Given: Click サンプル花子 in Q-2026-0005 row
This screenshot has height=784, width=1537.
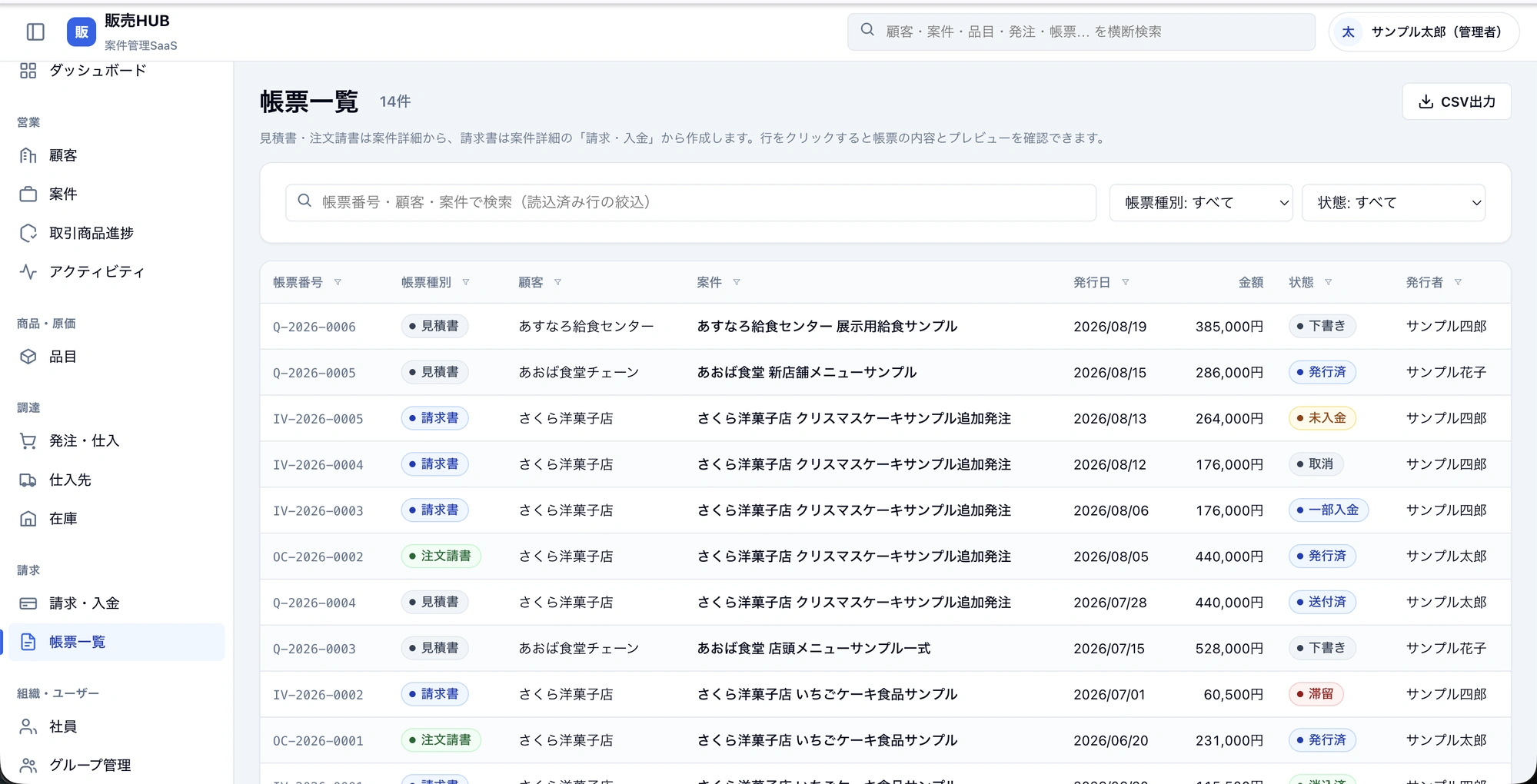Looking at the screenshot, I should point(1446,372).
